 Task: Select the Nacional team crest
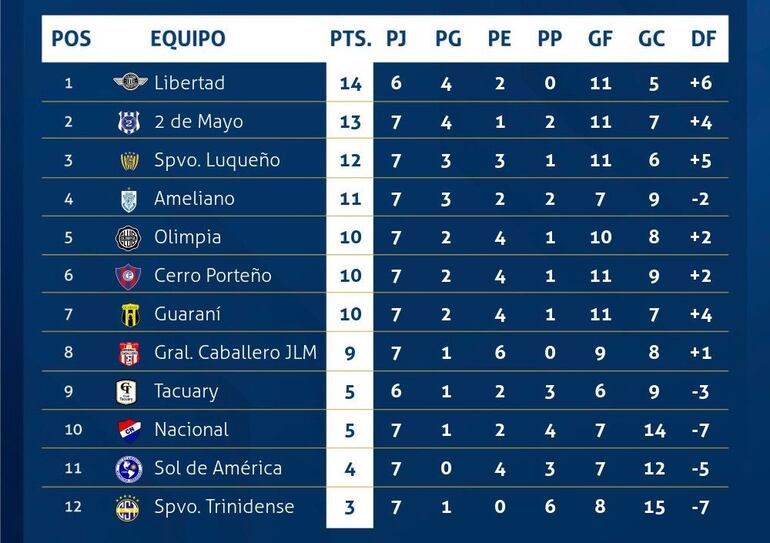coord(129,430)
